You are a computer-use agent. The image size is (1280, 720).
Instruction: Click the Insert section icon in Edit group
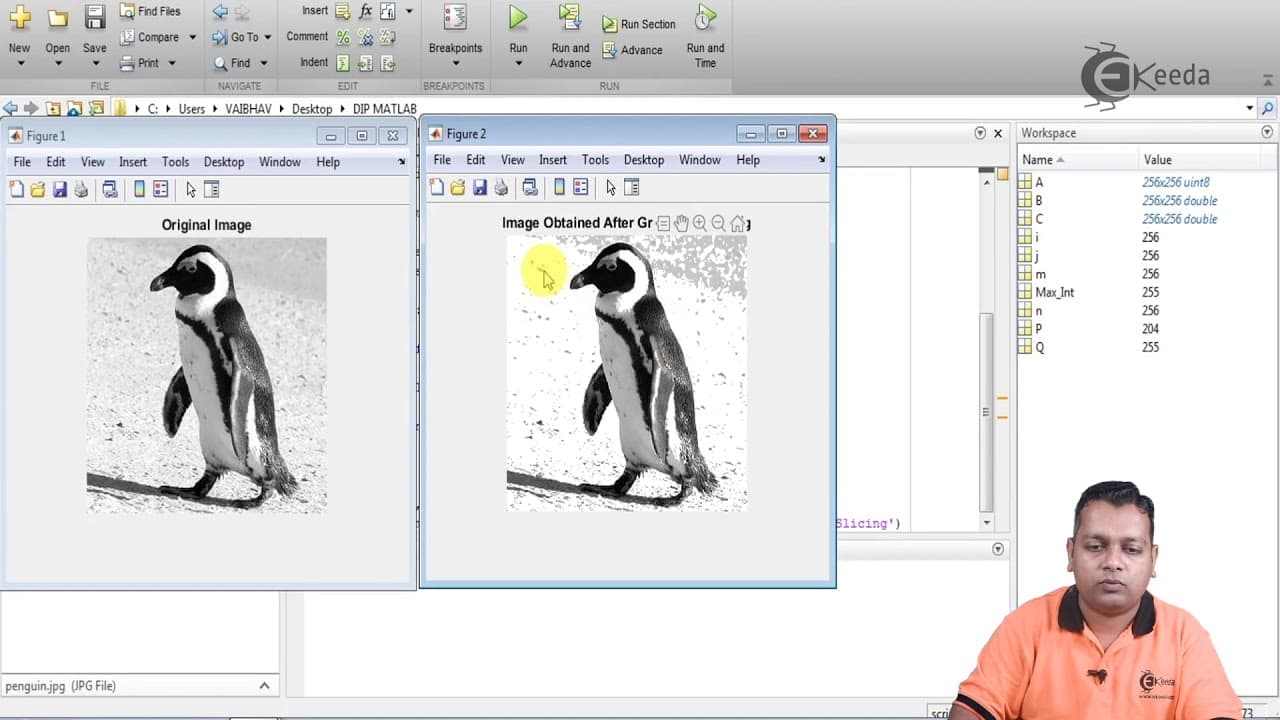tap(343, 11)
